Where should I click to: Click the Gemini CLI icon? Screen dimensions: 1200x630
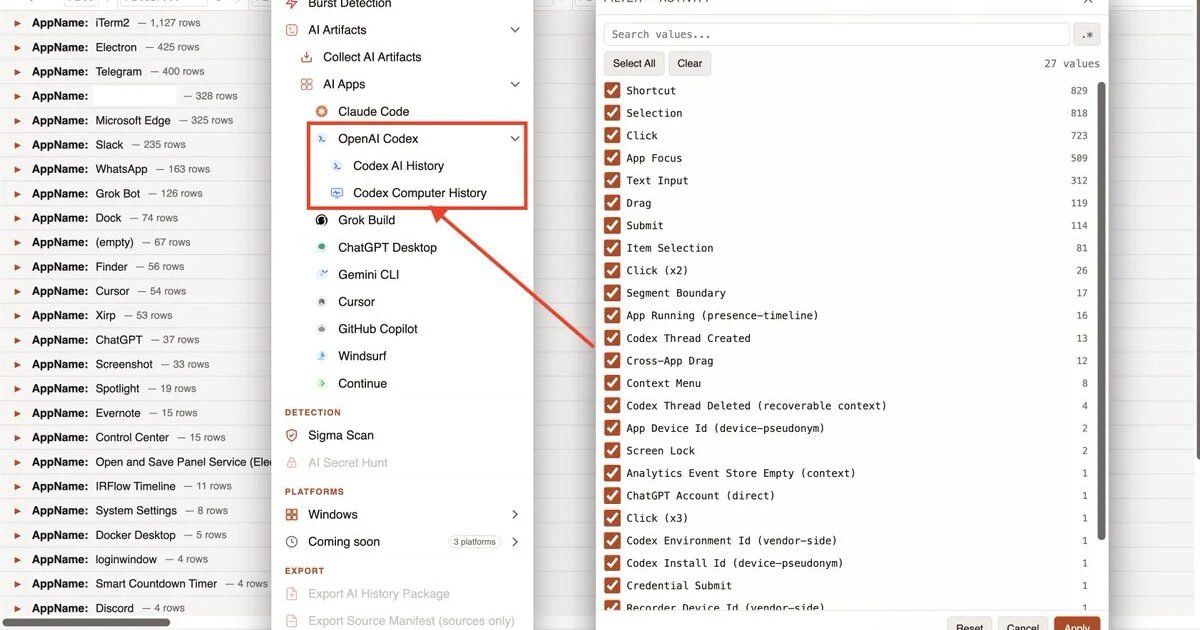pyautogui.click(x=321, y=274)
